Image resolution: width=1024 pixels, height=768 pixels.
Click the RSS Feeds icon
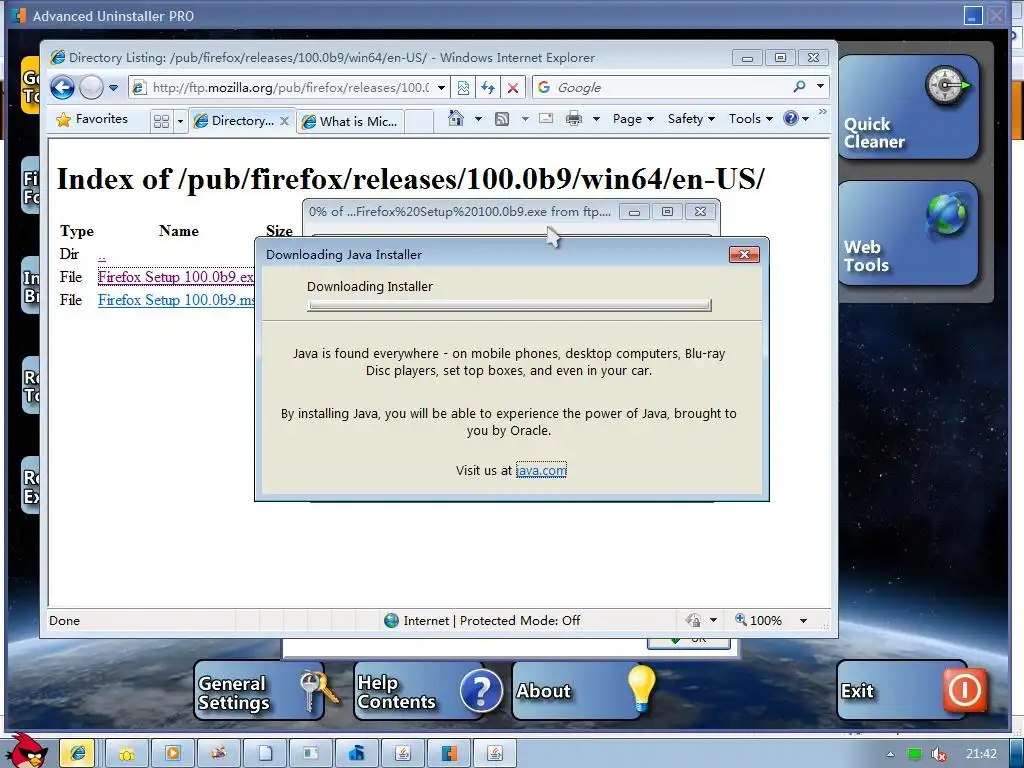point(502,119)
